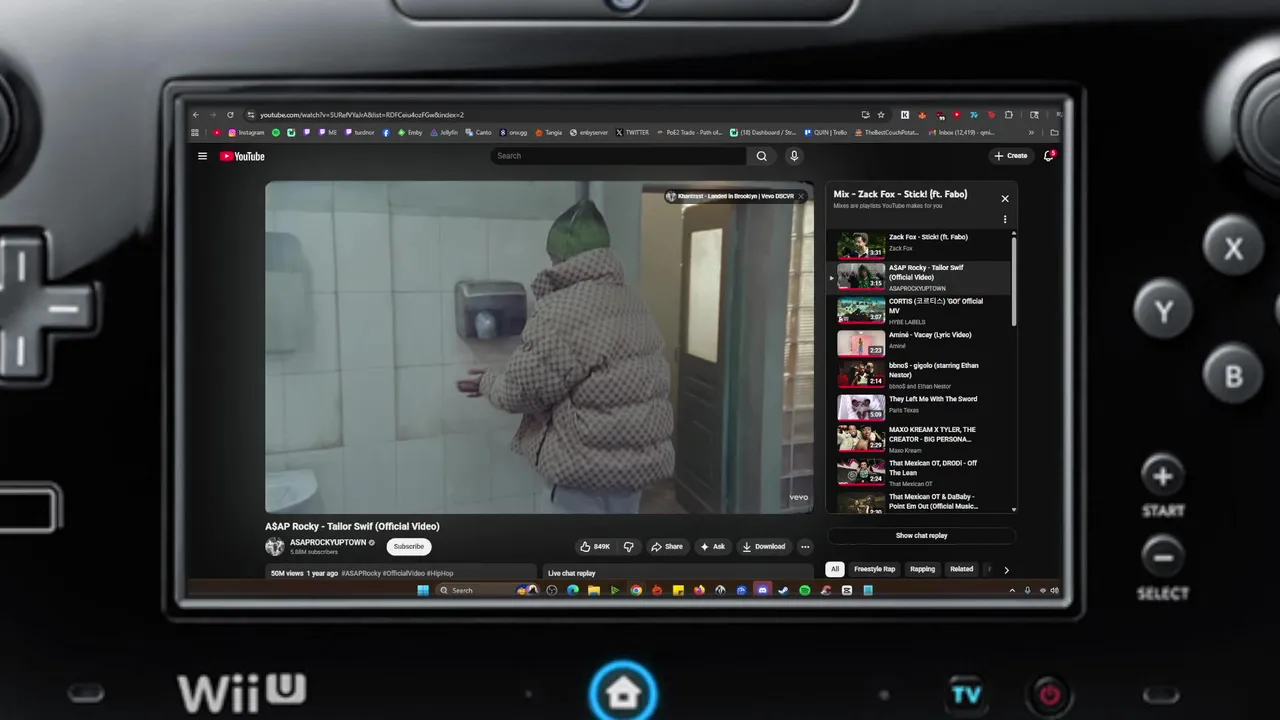The height and width of the screenshot is (720, 1280).
Task: Bookmark this page with the star icon
Action: (x=881, y=115)
